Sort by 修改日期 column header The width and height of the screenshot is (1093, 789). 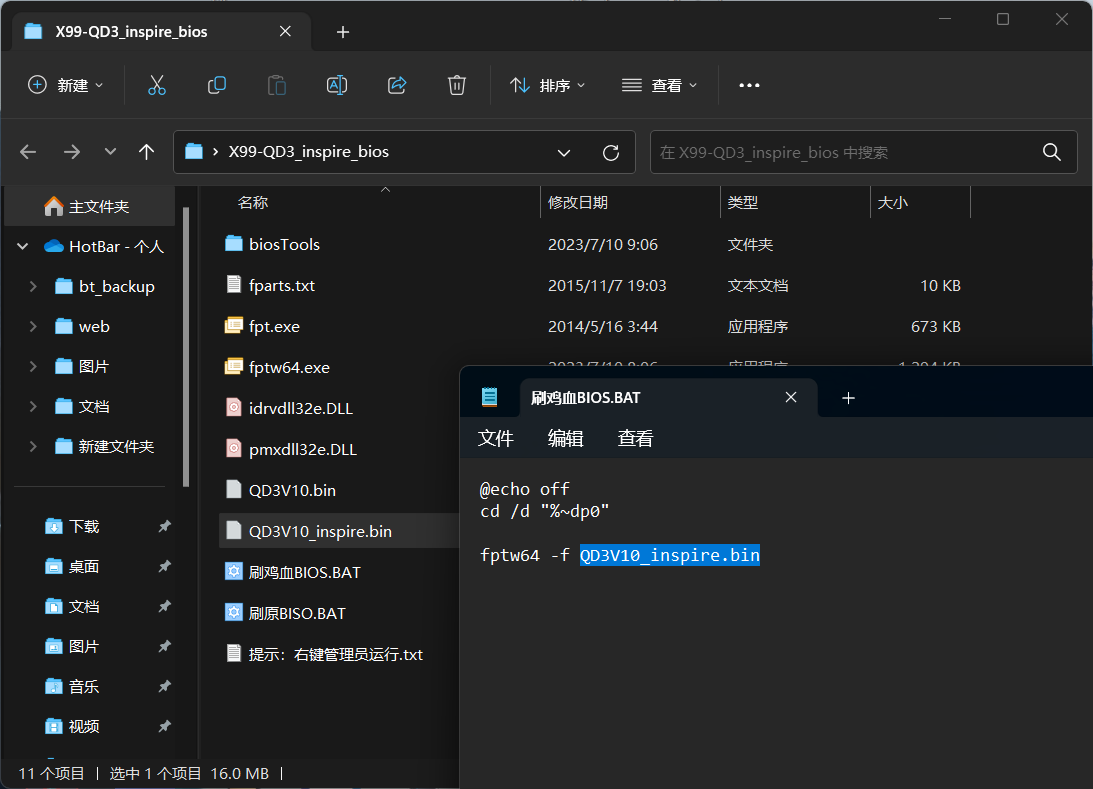click(578, 202)
